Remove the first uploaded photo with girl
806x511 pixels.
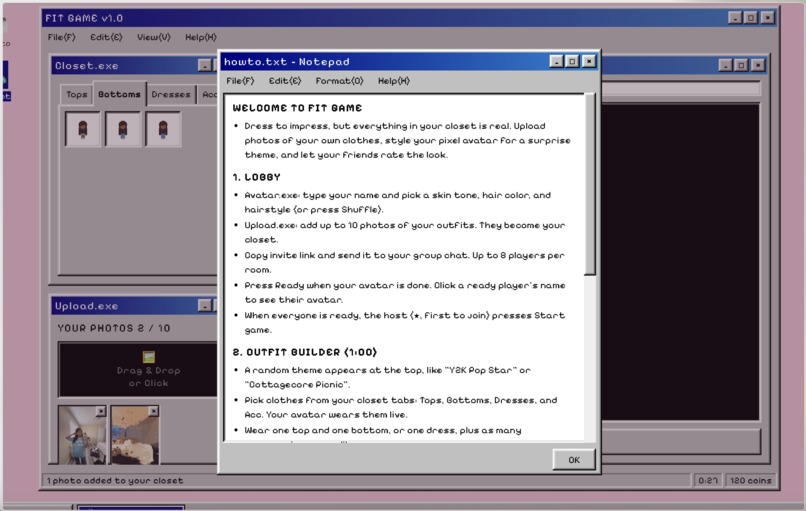click(x=101, y=411)
